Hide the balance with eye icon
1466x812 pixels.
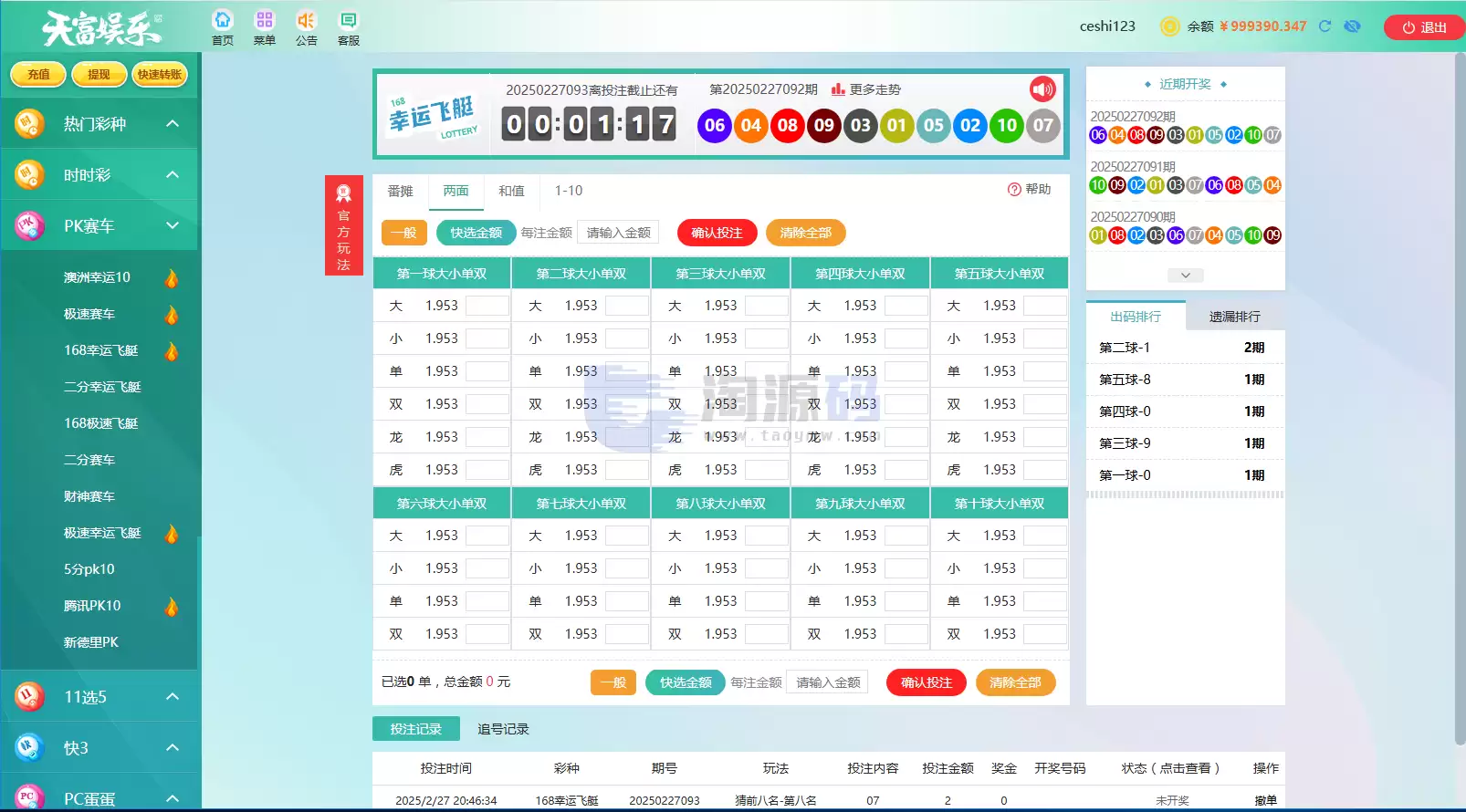coord(1353,26)
